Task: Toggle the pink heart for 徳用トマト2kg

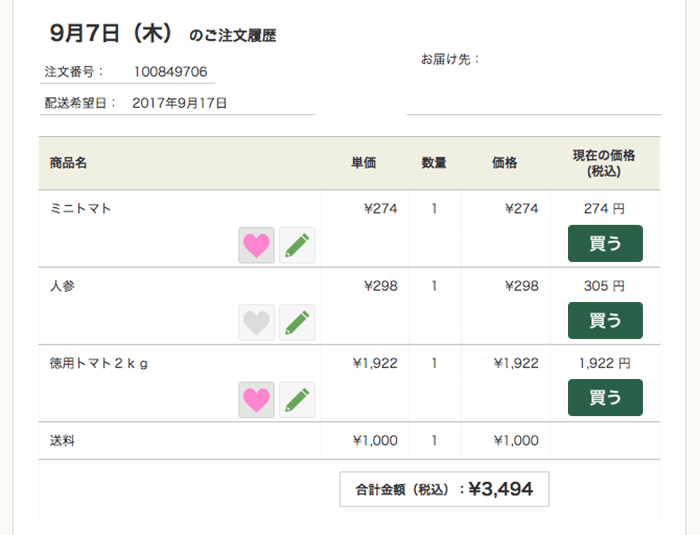Action: coord(257,399)
